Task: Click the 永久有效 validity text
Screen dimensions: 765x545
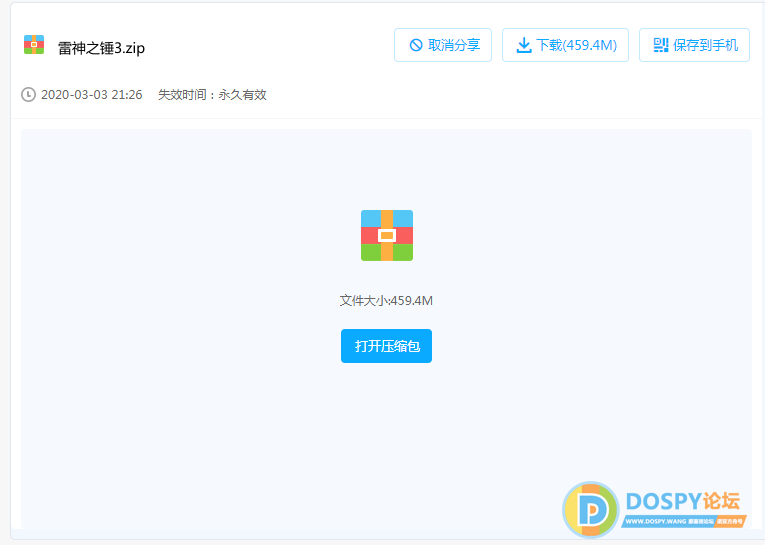Action: pos(242,95)
